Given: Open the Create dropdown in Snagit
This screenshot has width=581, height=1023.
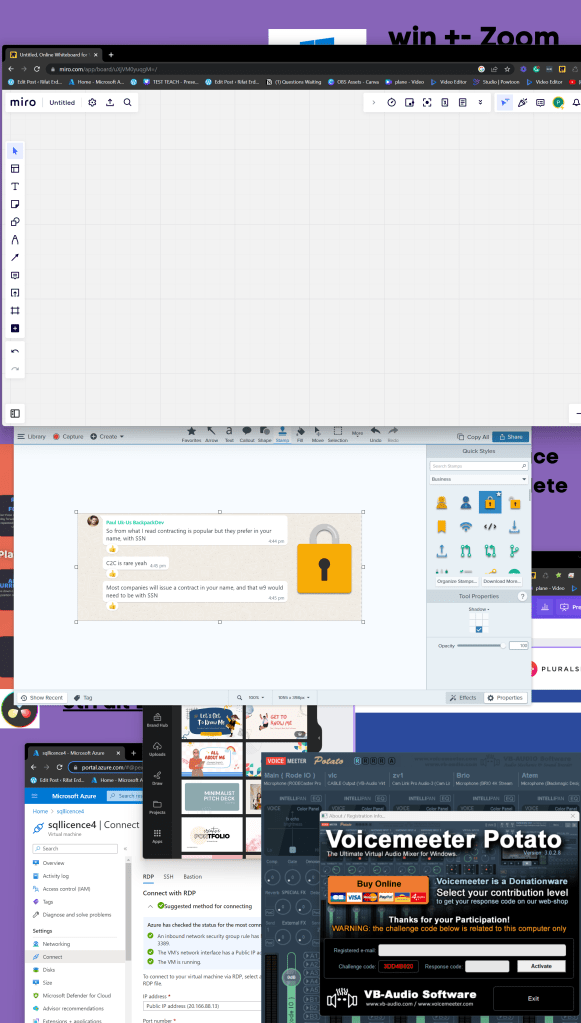Looking at the screenshot, I should (107, 436).
